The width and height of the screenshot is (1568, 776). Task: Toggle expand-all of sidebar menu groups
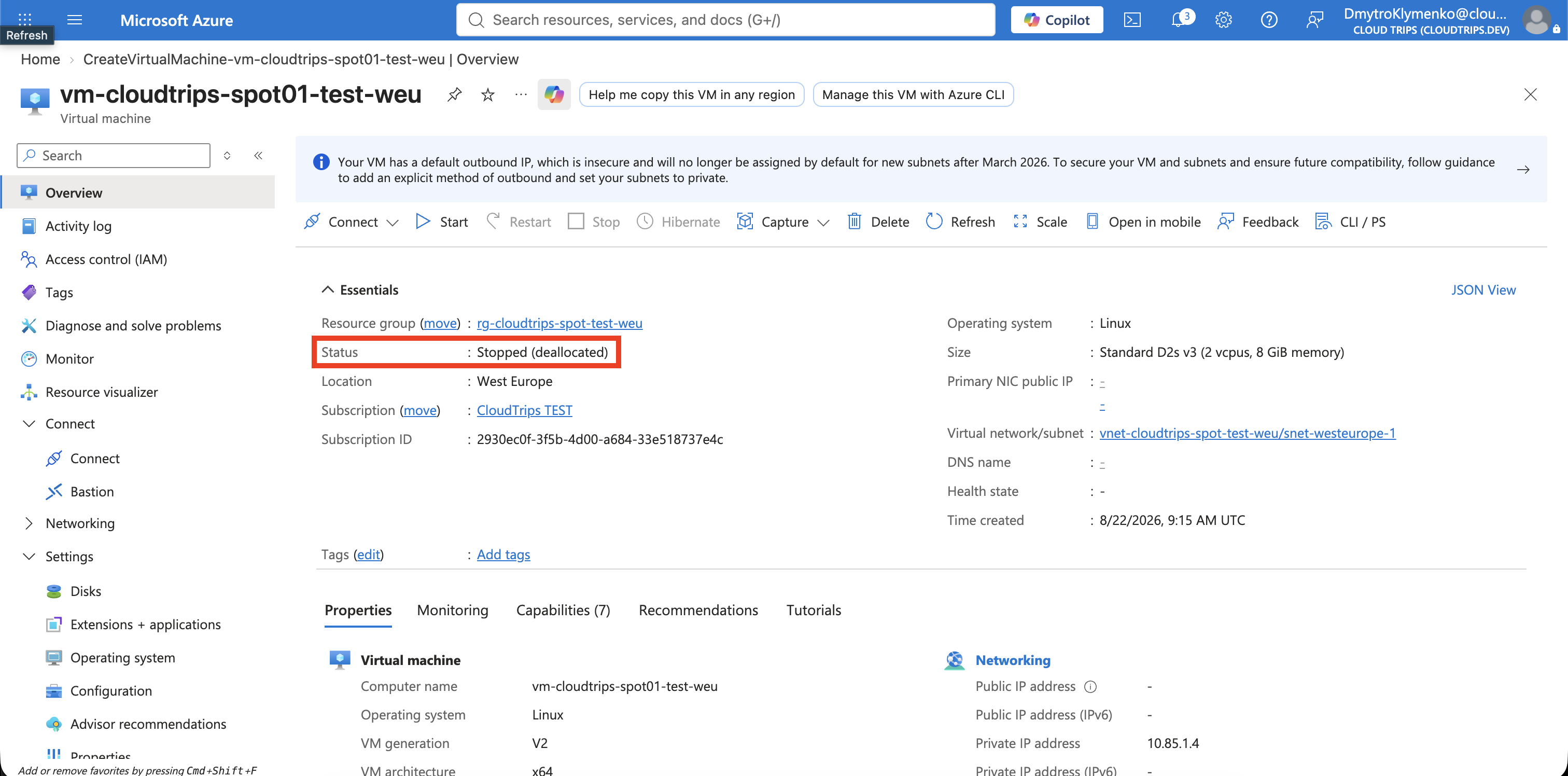point(227,155)
